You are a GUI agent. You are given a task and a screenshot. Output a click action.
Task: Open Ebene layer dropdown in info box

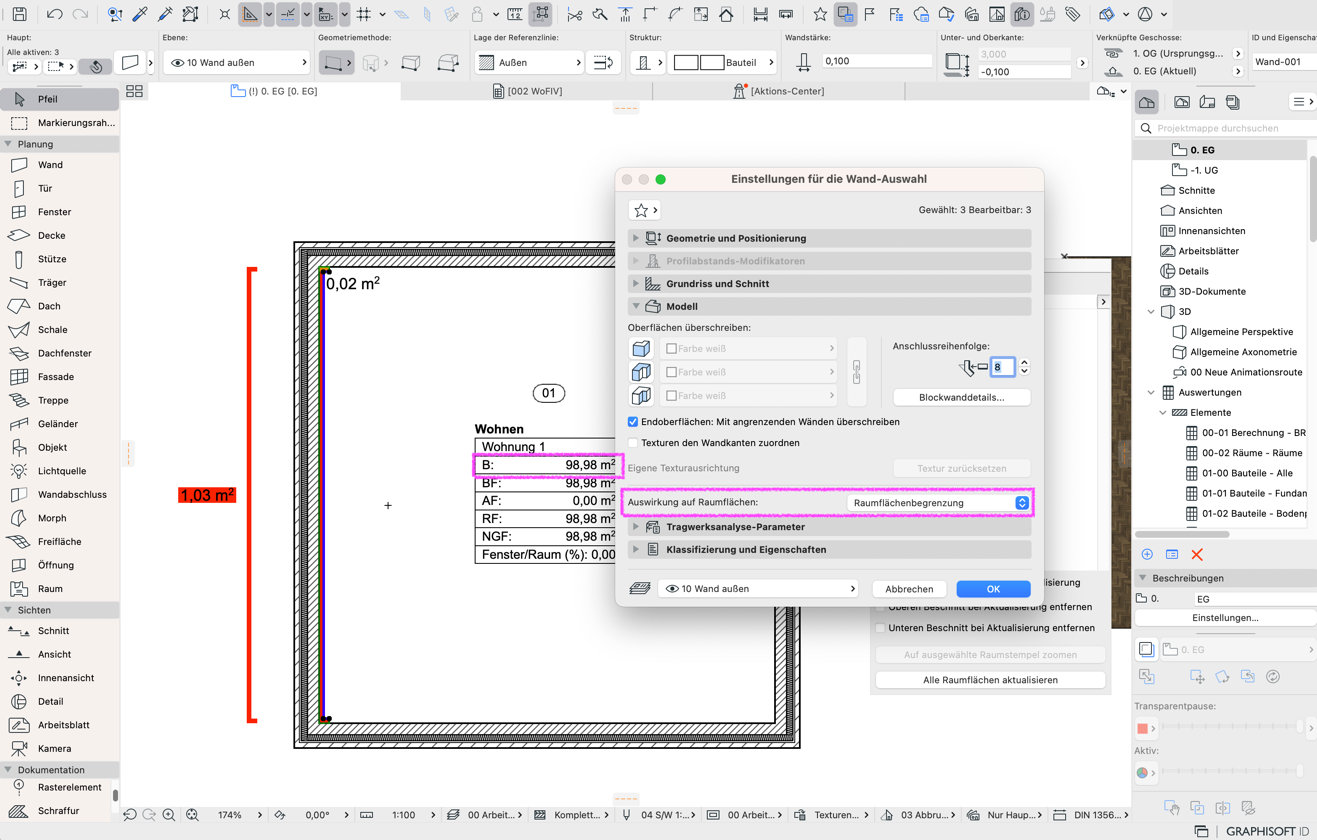click(237, 62)
